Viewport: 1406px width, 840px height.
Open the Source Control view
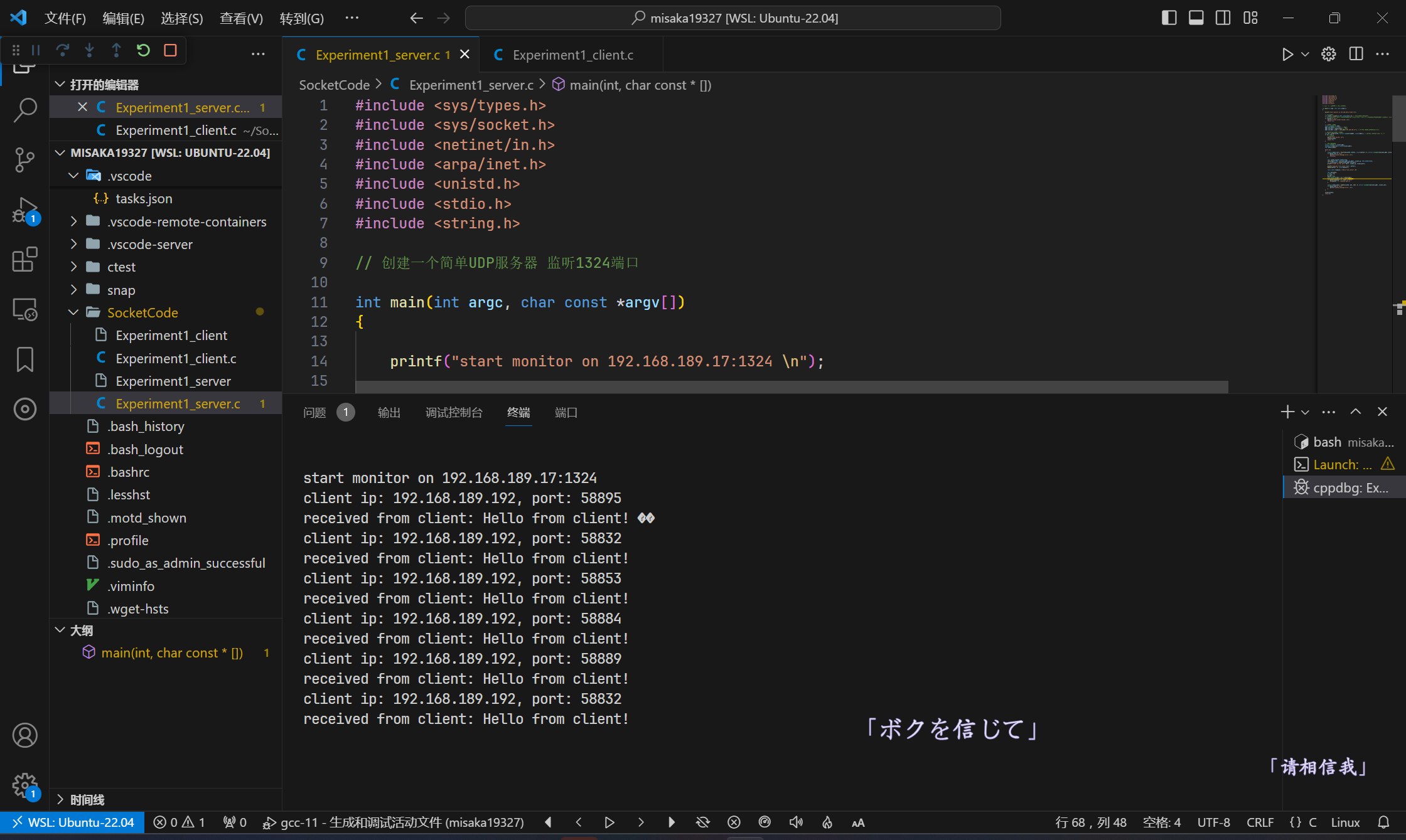tap(25, 159)
